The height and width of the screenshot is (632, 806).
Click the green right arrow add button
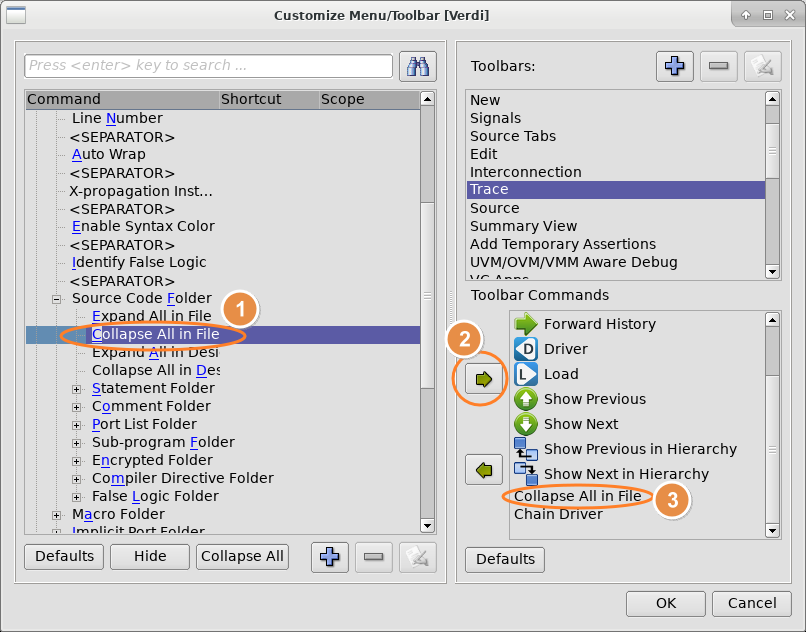coord(485,380)
